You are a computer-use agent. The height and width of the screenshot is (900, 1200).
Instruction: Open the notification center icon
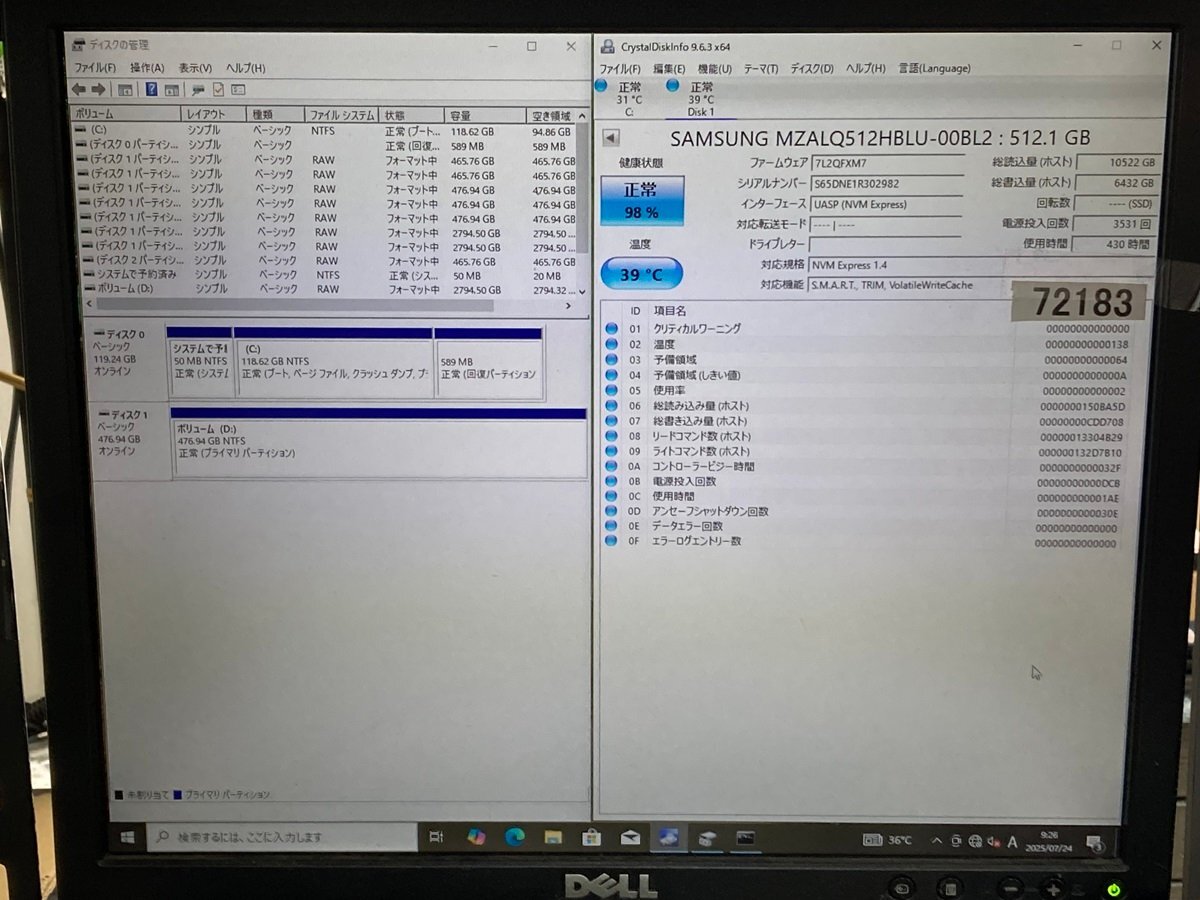pos(1094,843)
